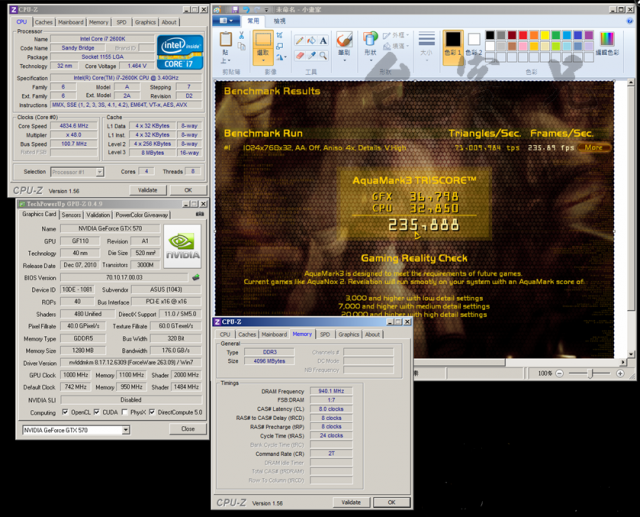Viewport: 640px width, 517px height.
Task: Open the Graphics tab in top CPU-Z window
Action: 145,22
